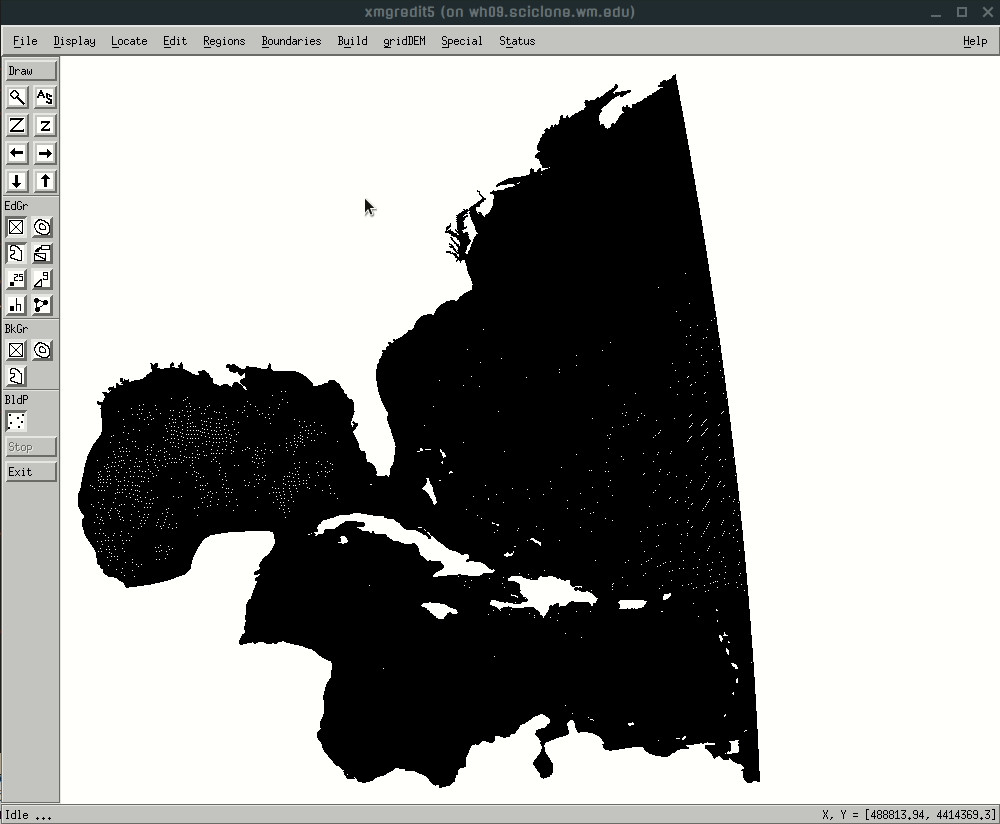Pan view with left arrow icon
This screenshot has height=824, width=1000.
tap(17, 153)
